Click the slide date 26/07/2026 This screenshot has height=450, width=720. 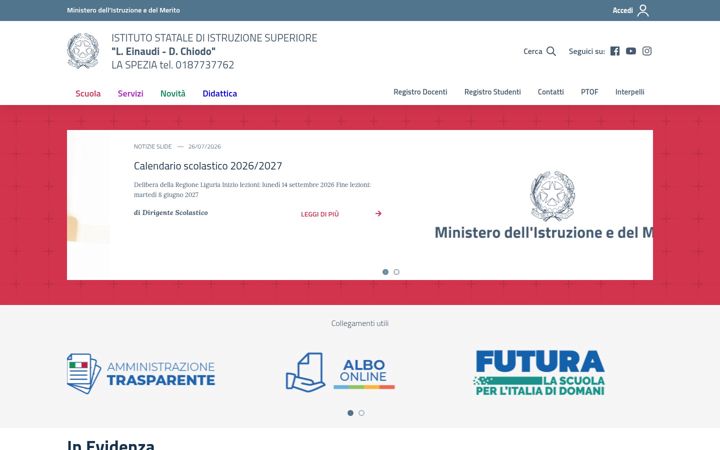pos(204,146)
